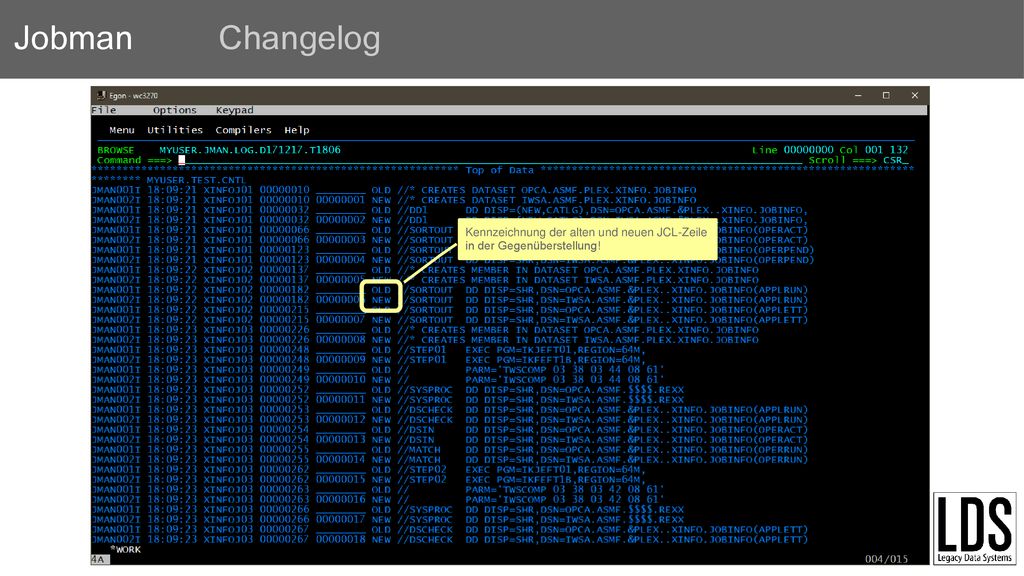Click NEW line CREATES DATASET IWSA.ASMF.PLEX.XINFO.JOBINFO

pyautogui.click(x=394, y=200)
